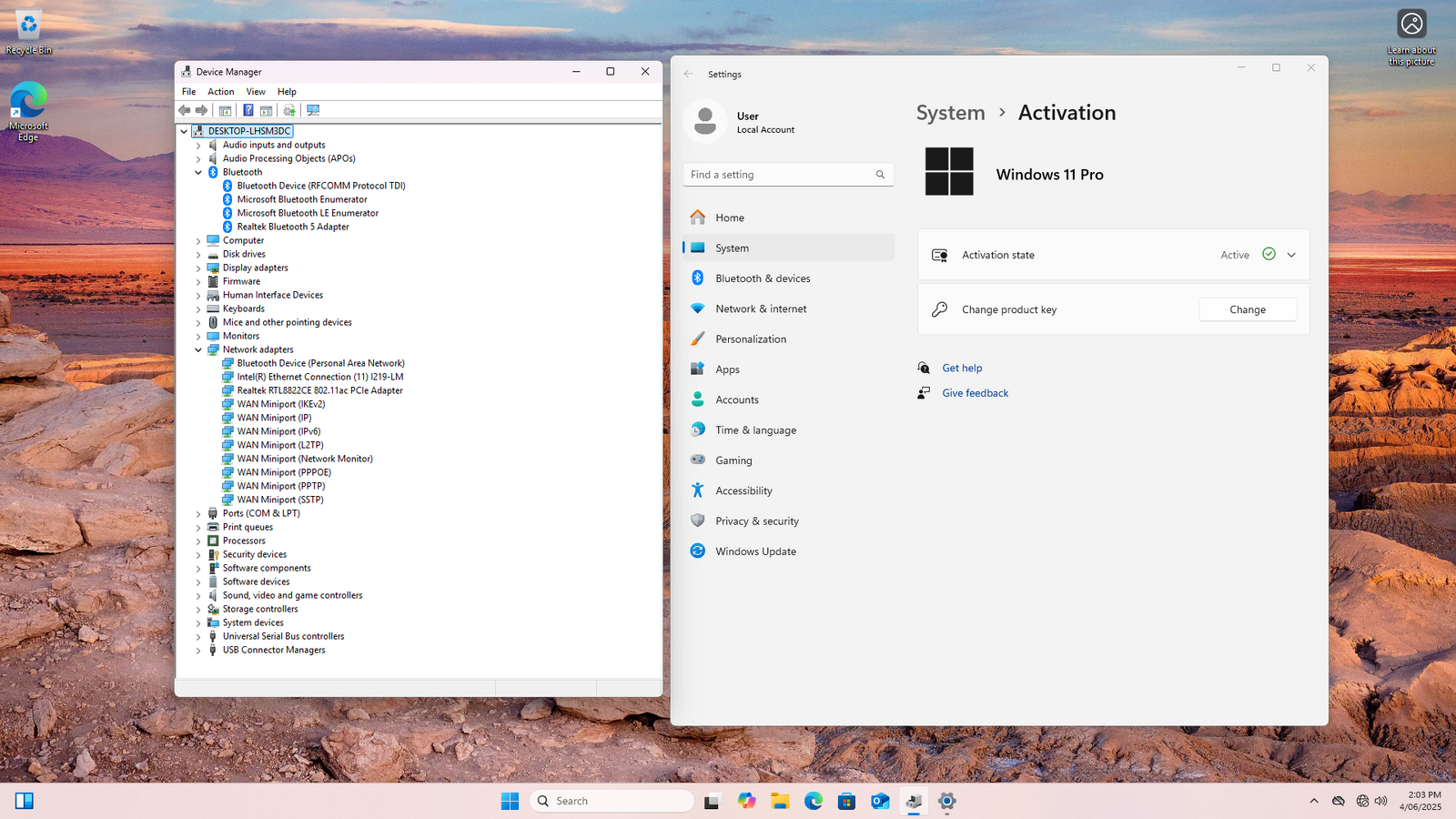Image resolution: width=1456 pixels, height=819 pixels.
Task: Open the Help menu in Device Manager
Action: point(287,92)
